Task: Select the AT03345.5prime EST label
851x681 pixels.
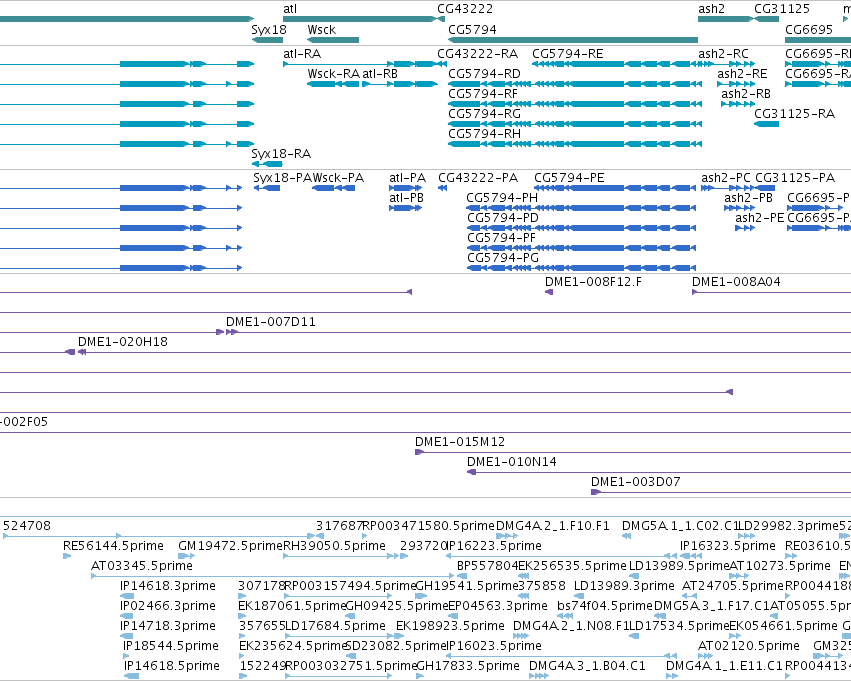Action: (x=142, y=566)
